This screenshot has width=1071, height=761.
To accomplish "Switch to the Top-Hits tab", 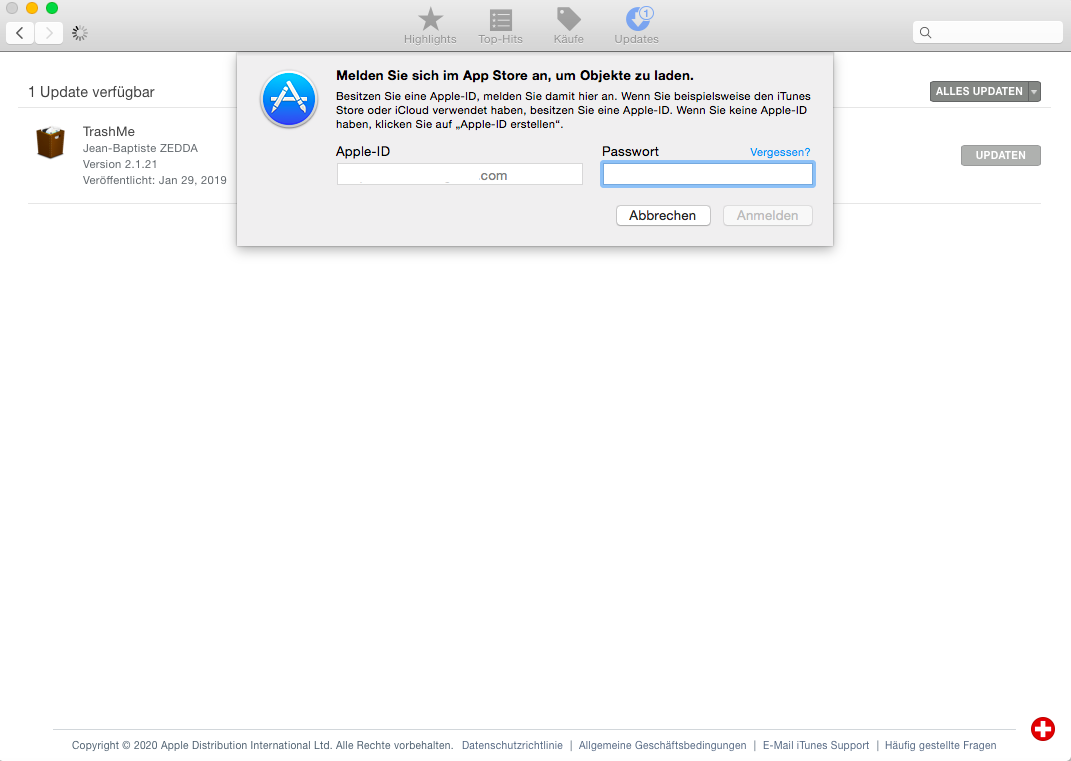I will (x=500, y=26).
